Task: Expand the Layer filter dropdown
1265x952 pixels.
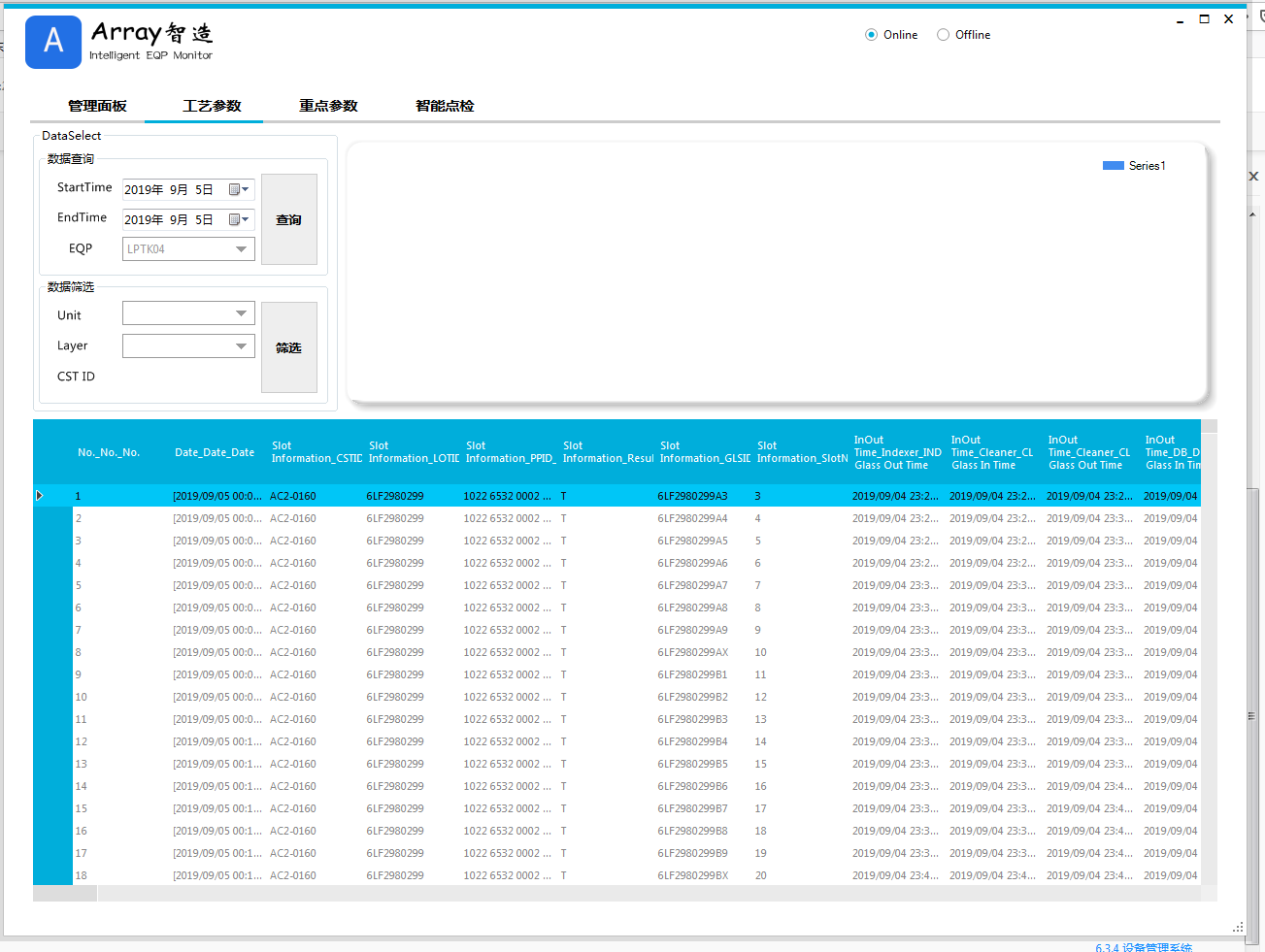Action: pos(241,346)
